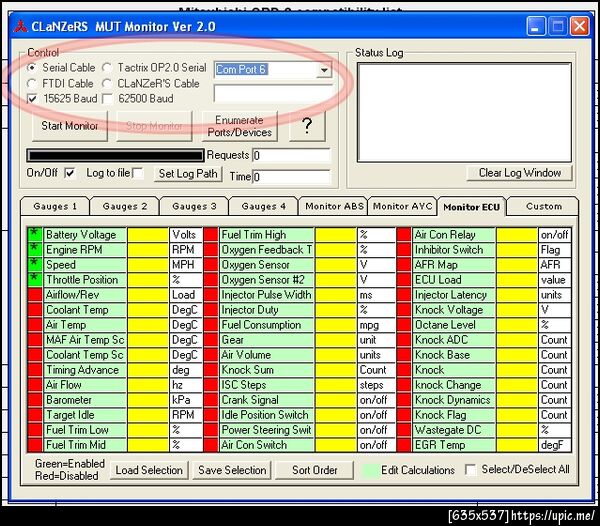Select the Injector Pulse Width label
Viewport: 600px width, 526px height.
tap(266, 295)
